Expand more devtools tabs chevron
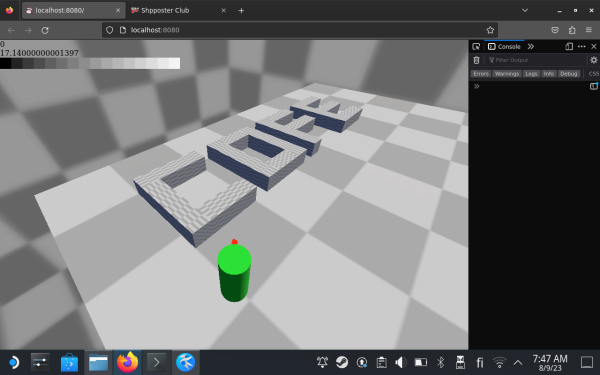600x375 pixels. click(531, 47)
